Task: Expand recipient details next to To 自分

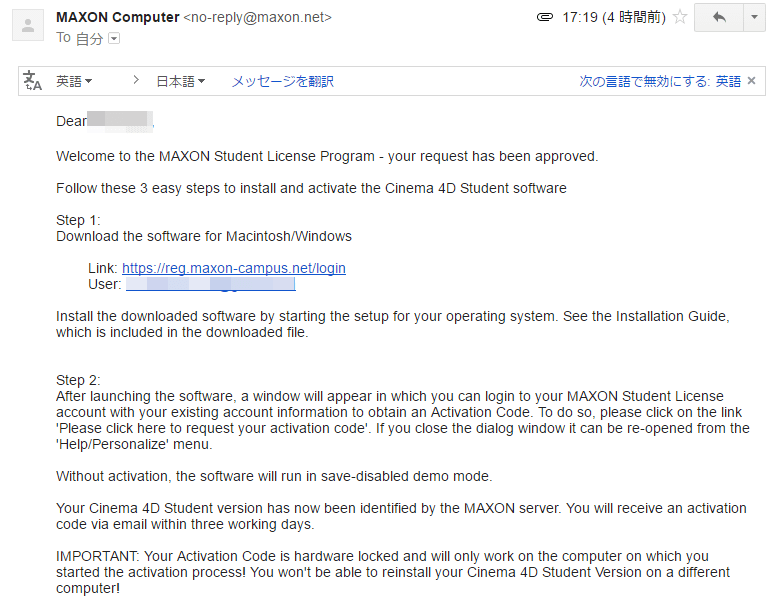Action: pyautogui.click(x=114, y=38)
